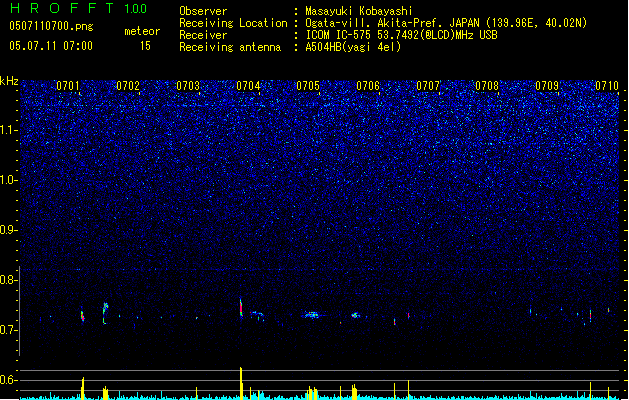Click the Receiving Location label
The image size is (629, 400).
[233, 23]
